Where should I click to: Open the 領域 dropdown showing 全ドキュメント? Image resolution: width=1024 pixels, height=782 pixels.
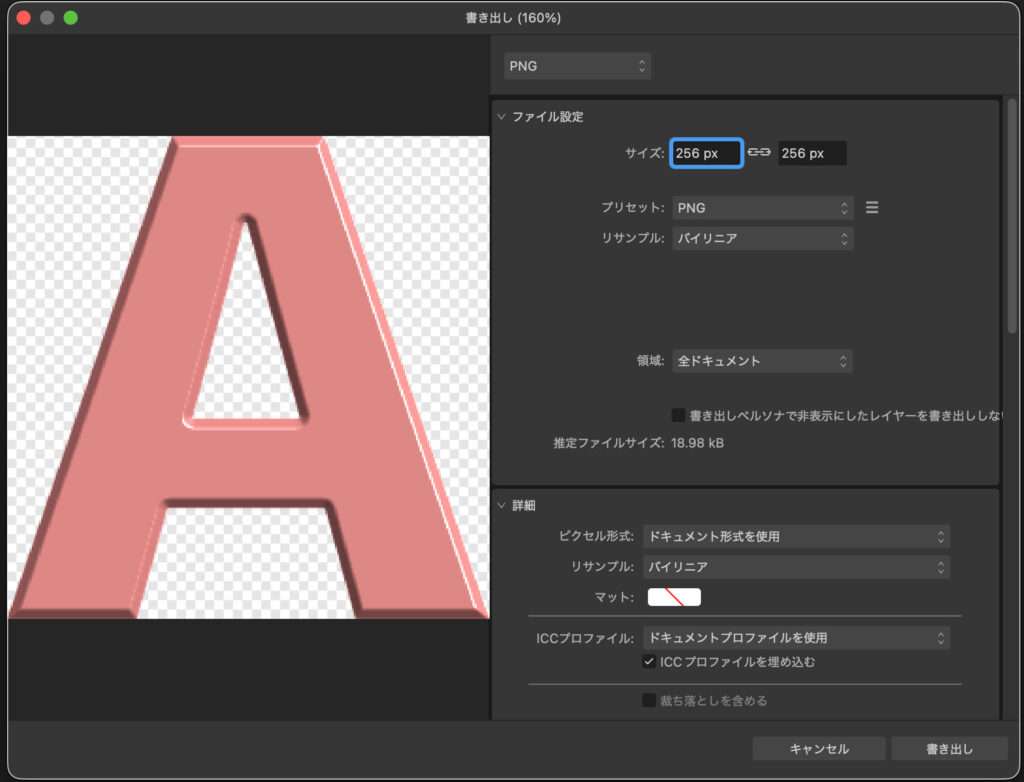[762, 361]
